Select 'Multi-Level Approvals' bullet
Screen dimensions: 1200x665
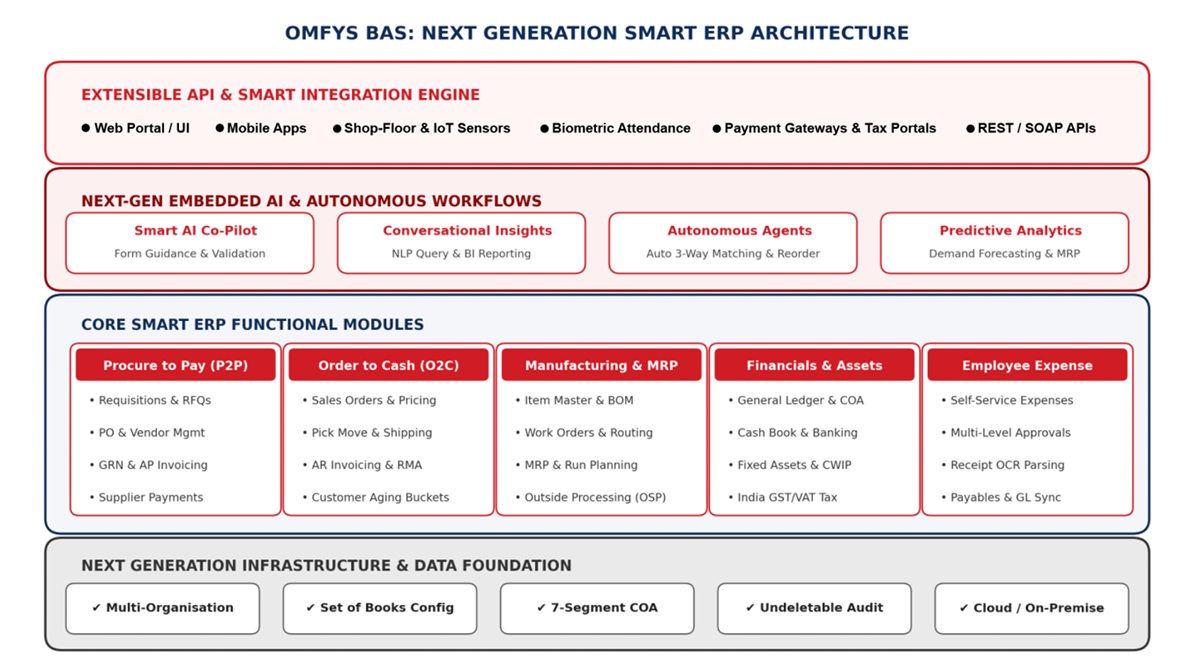point(1006,433)
